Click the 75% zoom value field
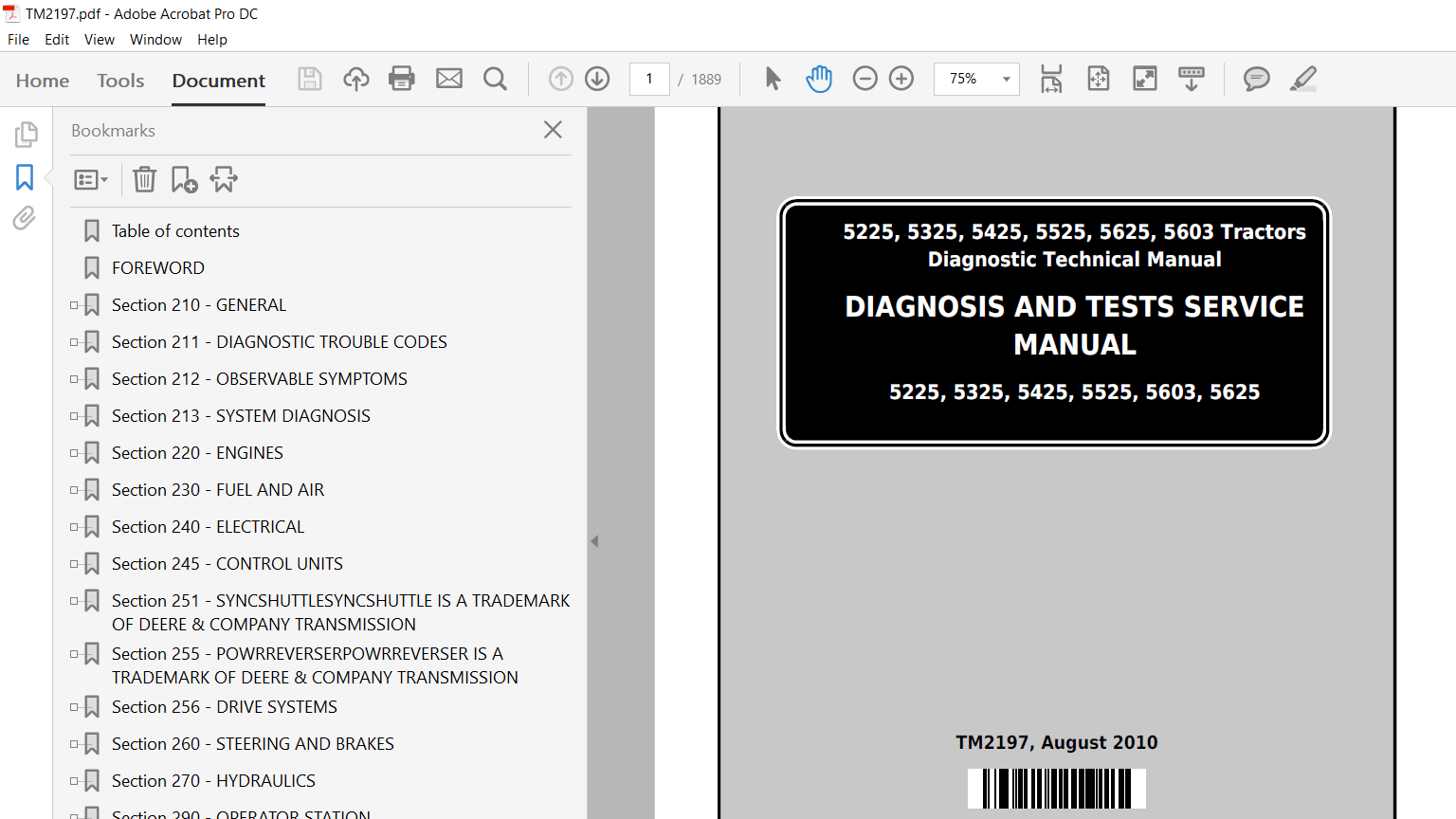The image size is (1456, 819). point(965,79)
